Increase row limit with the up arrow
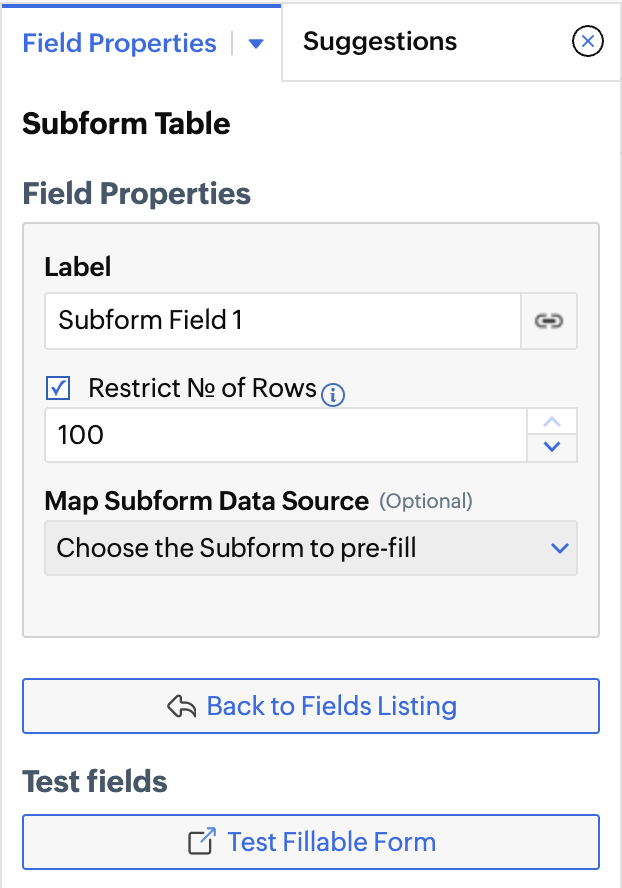 coord(552,422)
